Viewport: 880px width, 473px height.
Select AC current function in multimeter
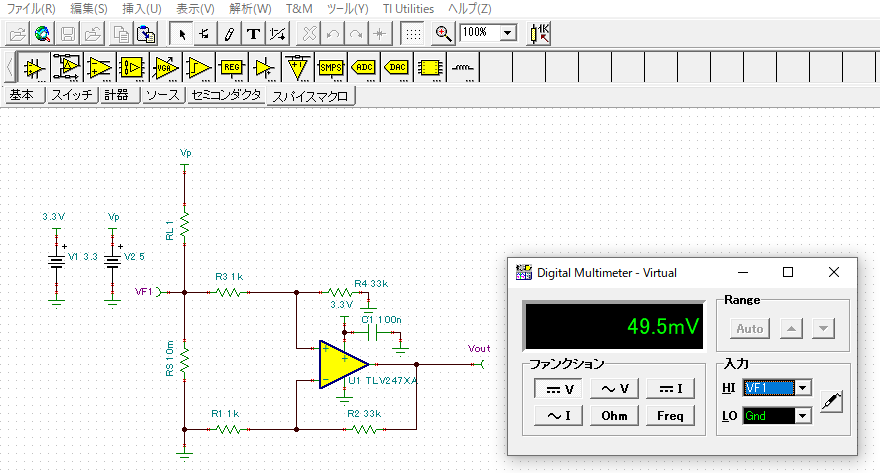point(559,416)
